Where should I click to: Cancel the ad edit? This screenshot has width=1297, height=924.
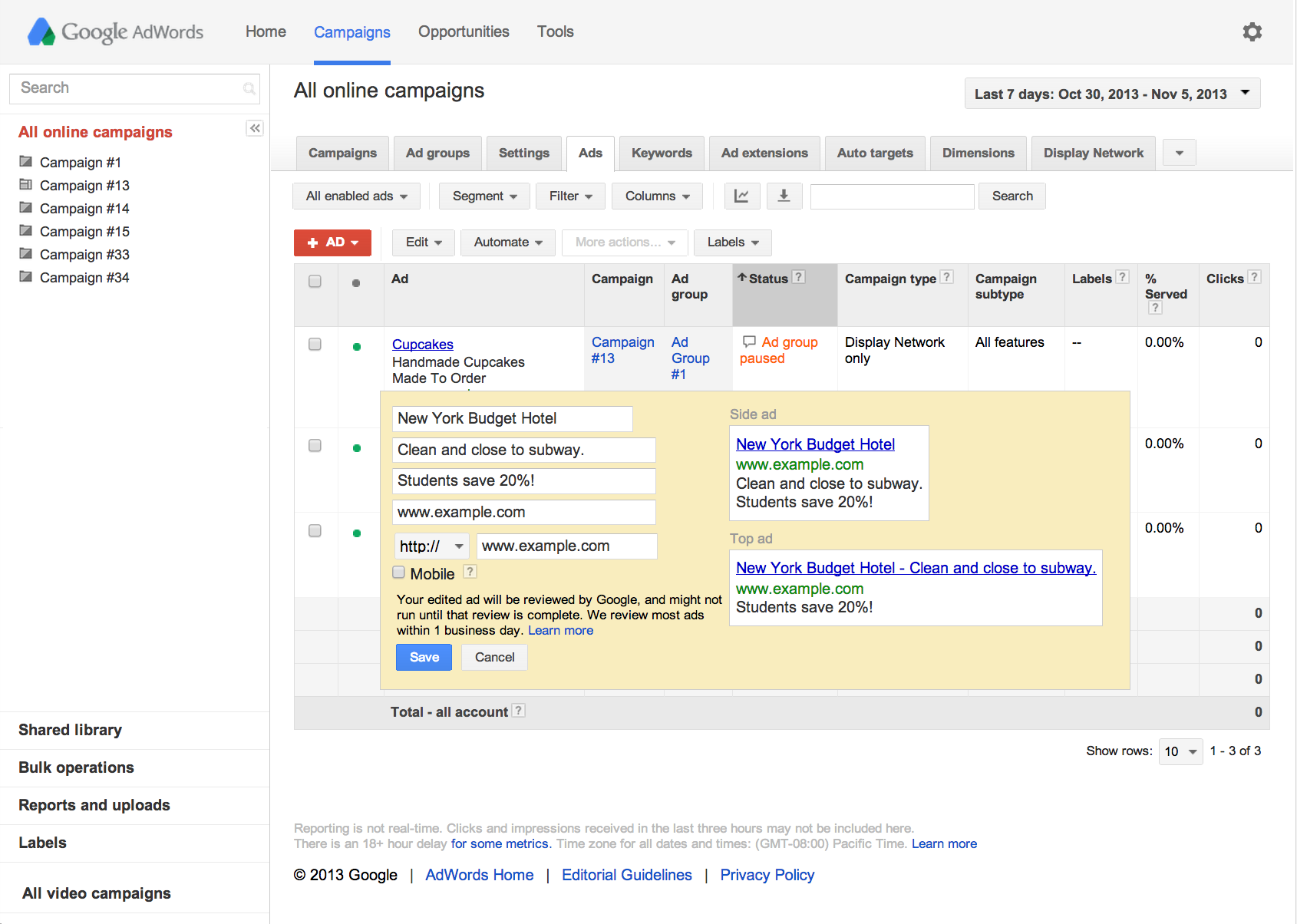(x=494, y=658)
